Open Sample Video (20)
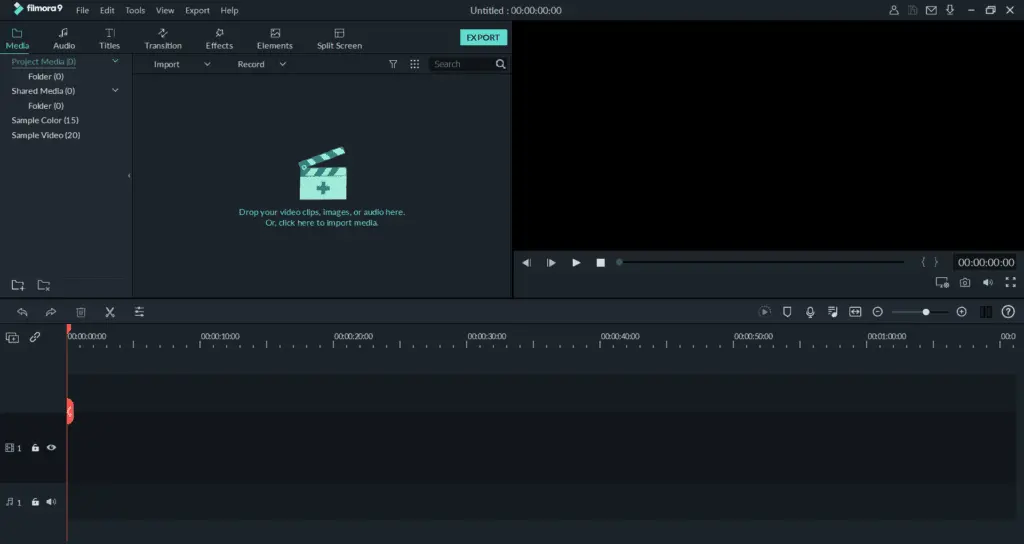The image size is (1024, 544). (x=46, y=135)
